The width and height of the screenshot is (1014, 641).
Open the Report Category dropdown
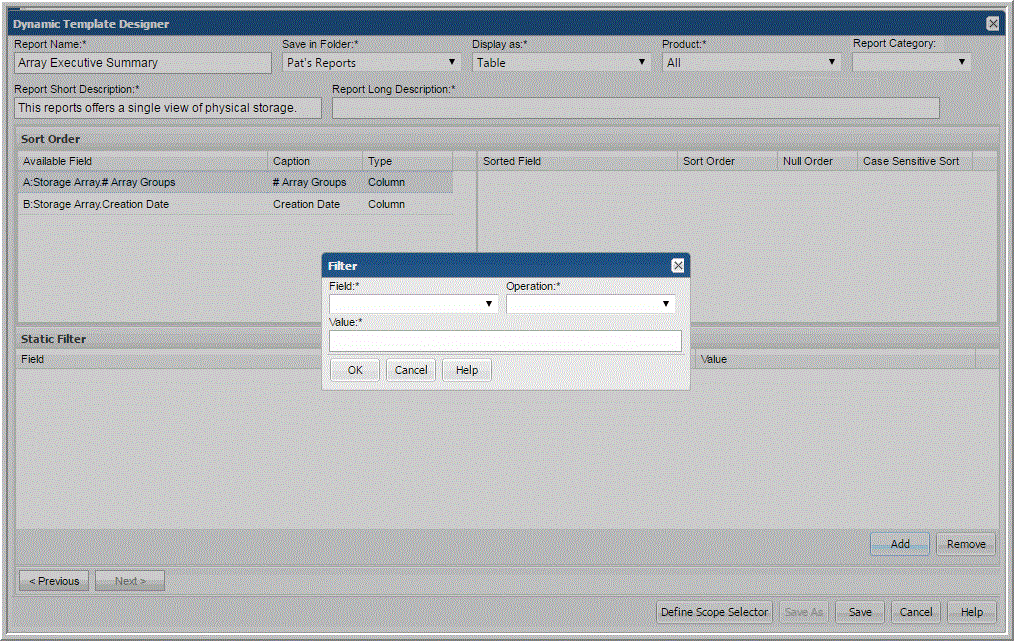[911, 62]
